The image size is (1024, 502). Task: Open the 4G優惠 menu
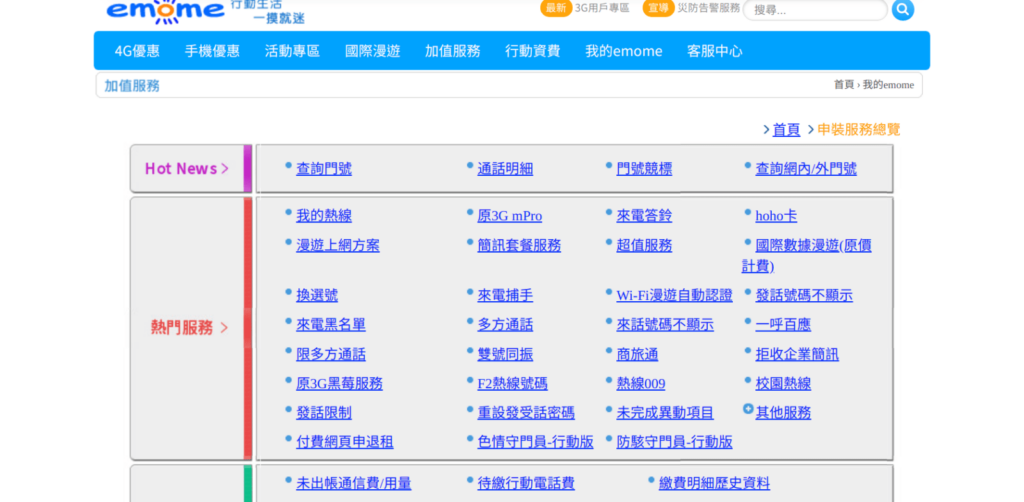pos(137,51)
